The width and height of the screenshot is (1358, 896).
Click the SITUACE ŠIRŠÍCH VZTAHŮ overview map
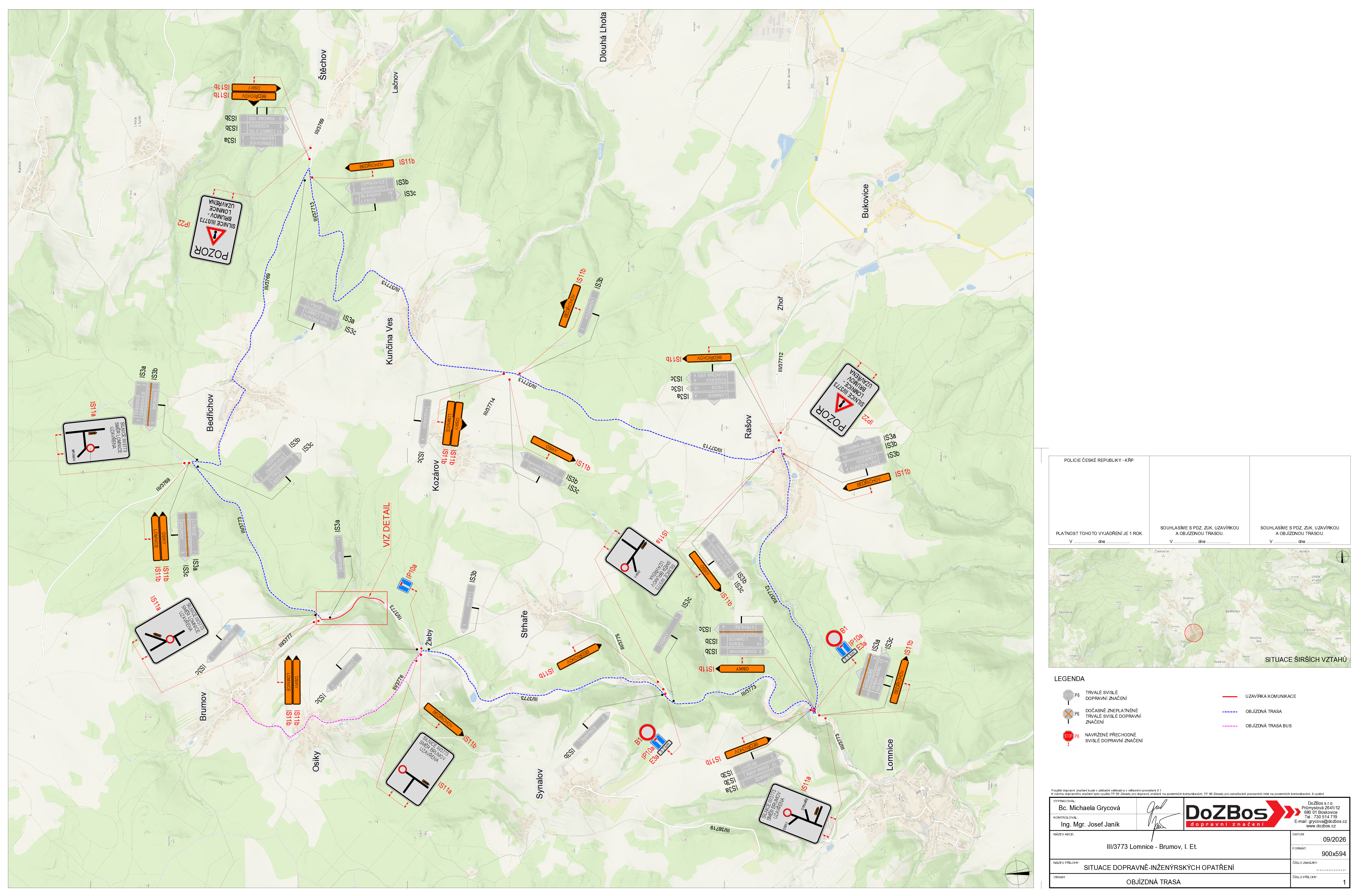pyautogui.click(x=1199, y=608)
